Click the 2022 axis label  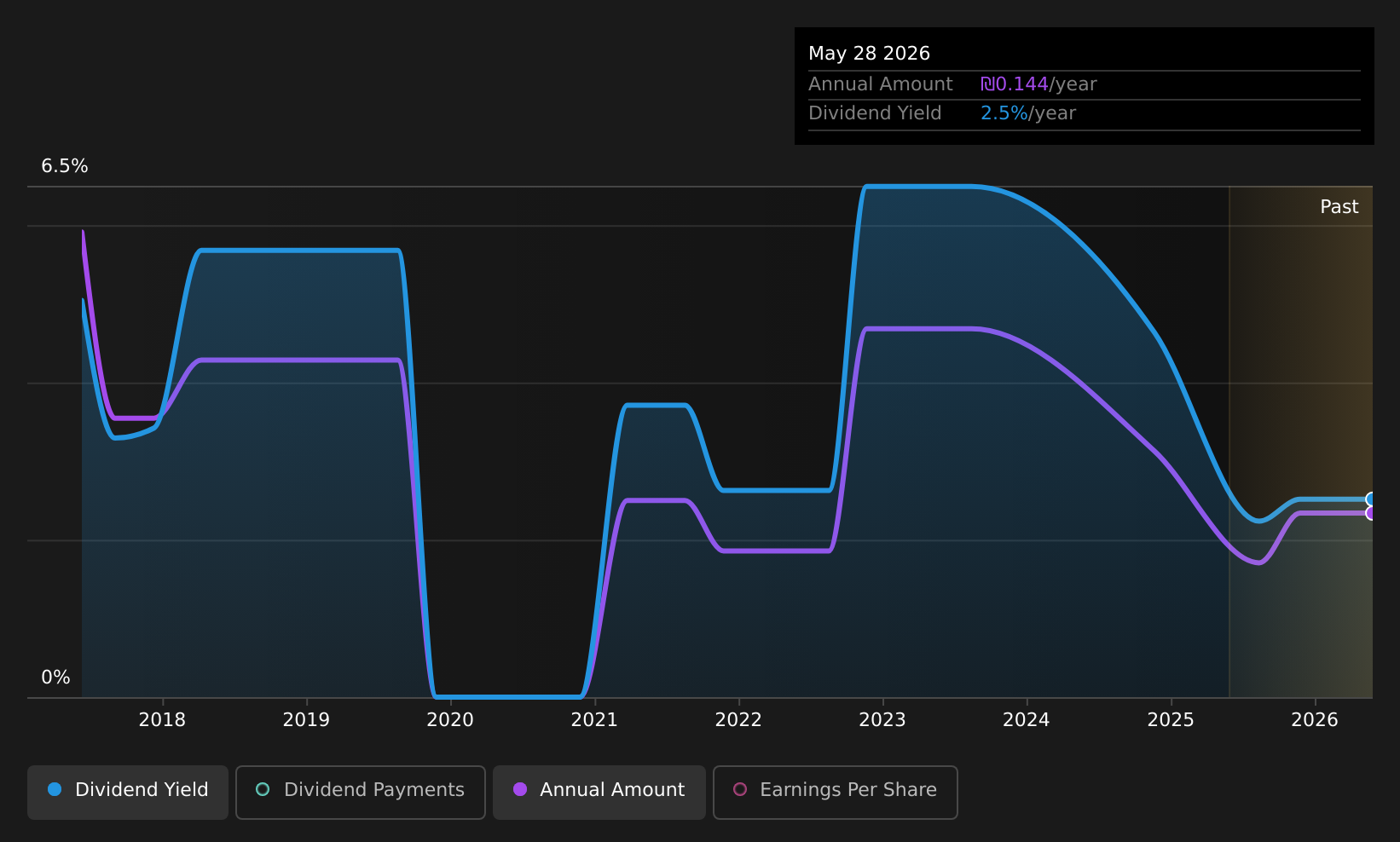(738, 720)
